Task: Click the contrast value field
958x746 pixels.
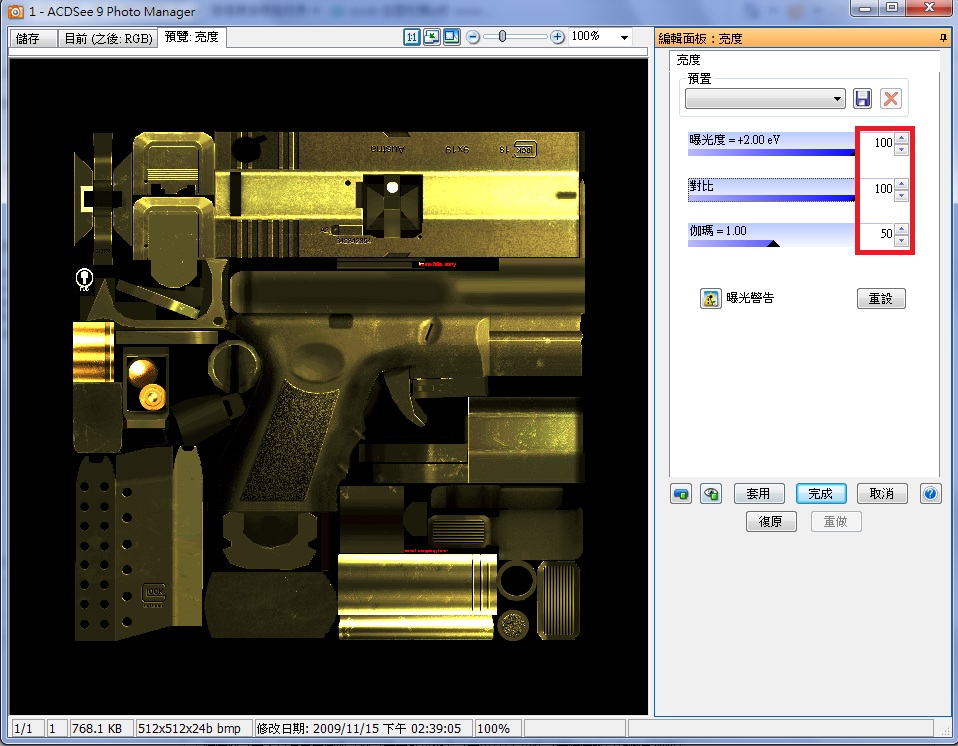Action: [877, 189]
